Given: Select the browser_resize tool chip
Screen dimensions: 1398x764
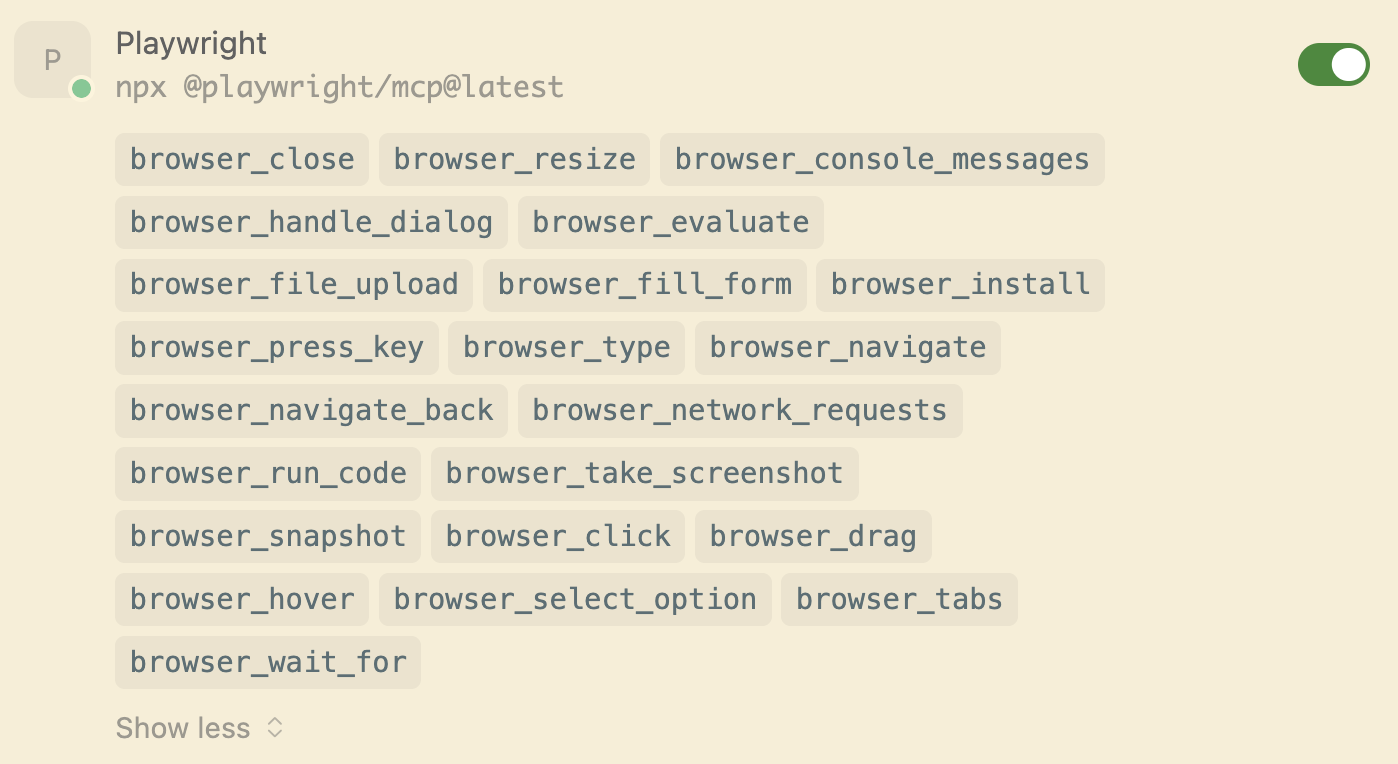Looking at the screenshot, I should click(514, 160).
